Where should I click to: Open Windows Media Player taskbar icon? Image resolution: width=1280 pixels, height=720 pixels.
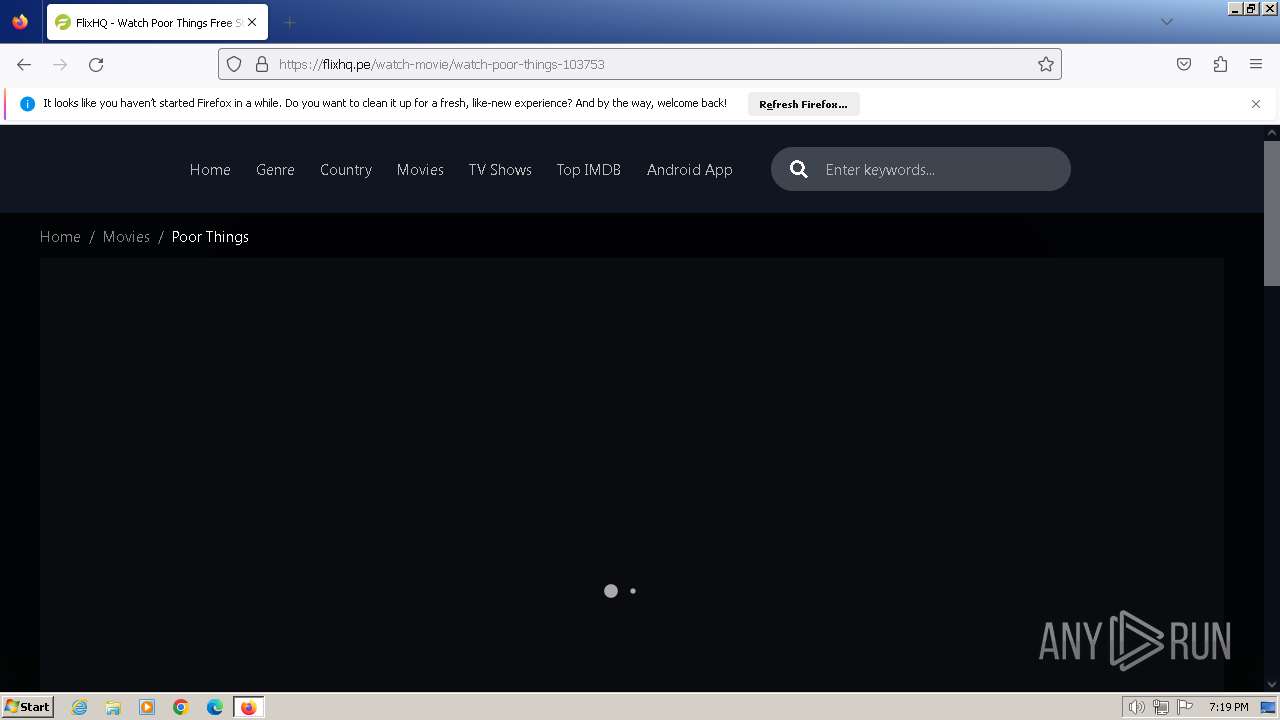147,707
